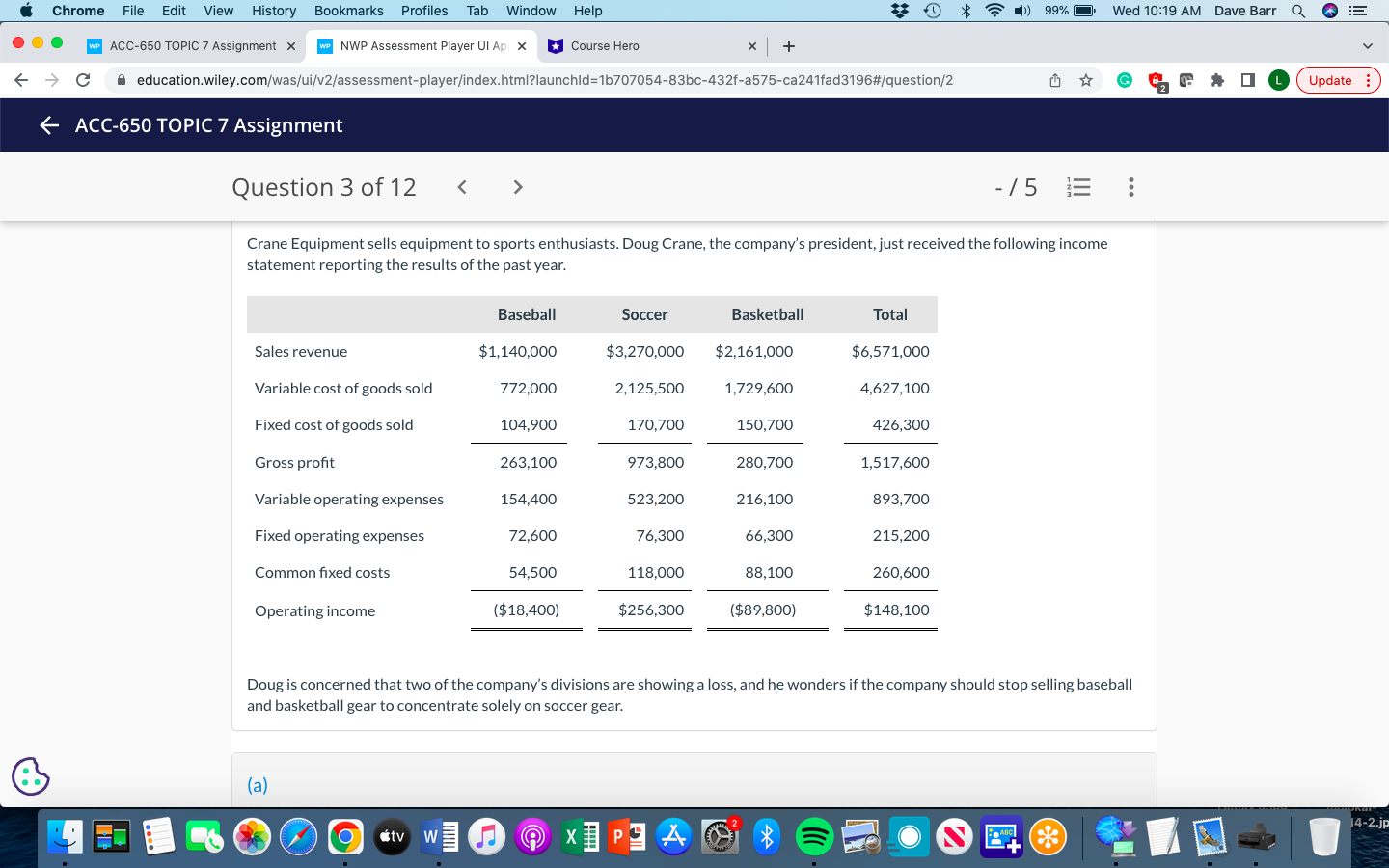The image size is (1389, 868).
Task: Open the three-dot menu in the assessment player
Action: (1130, 187)
